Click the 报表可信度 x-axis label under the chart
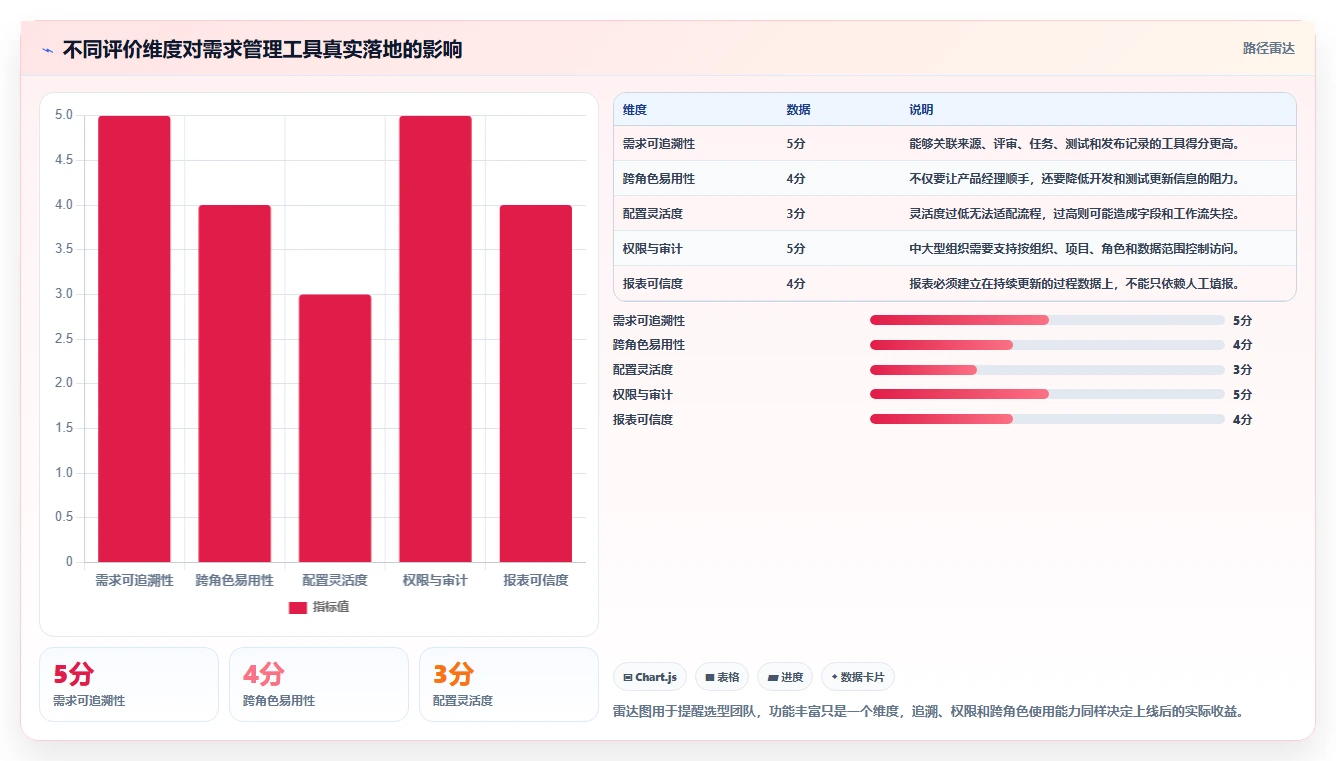The width and height of the screenshot is (1336, 761). 536,580
